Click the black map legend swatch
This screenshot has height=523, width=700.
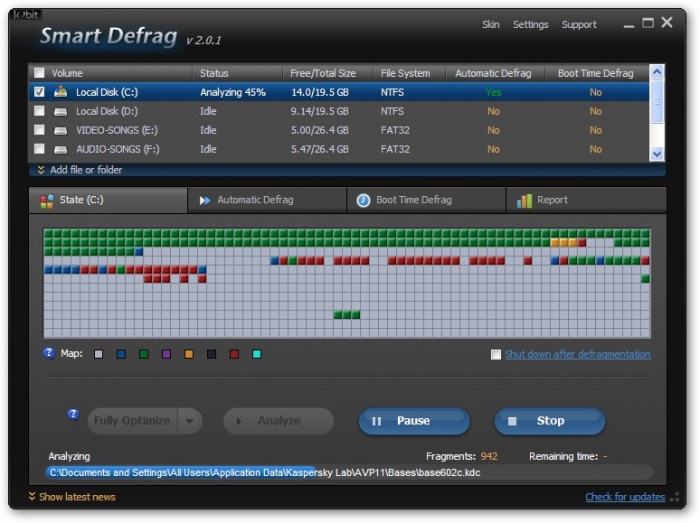(212, 354)
